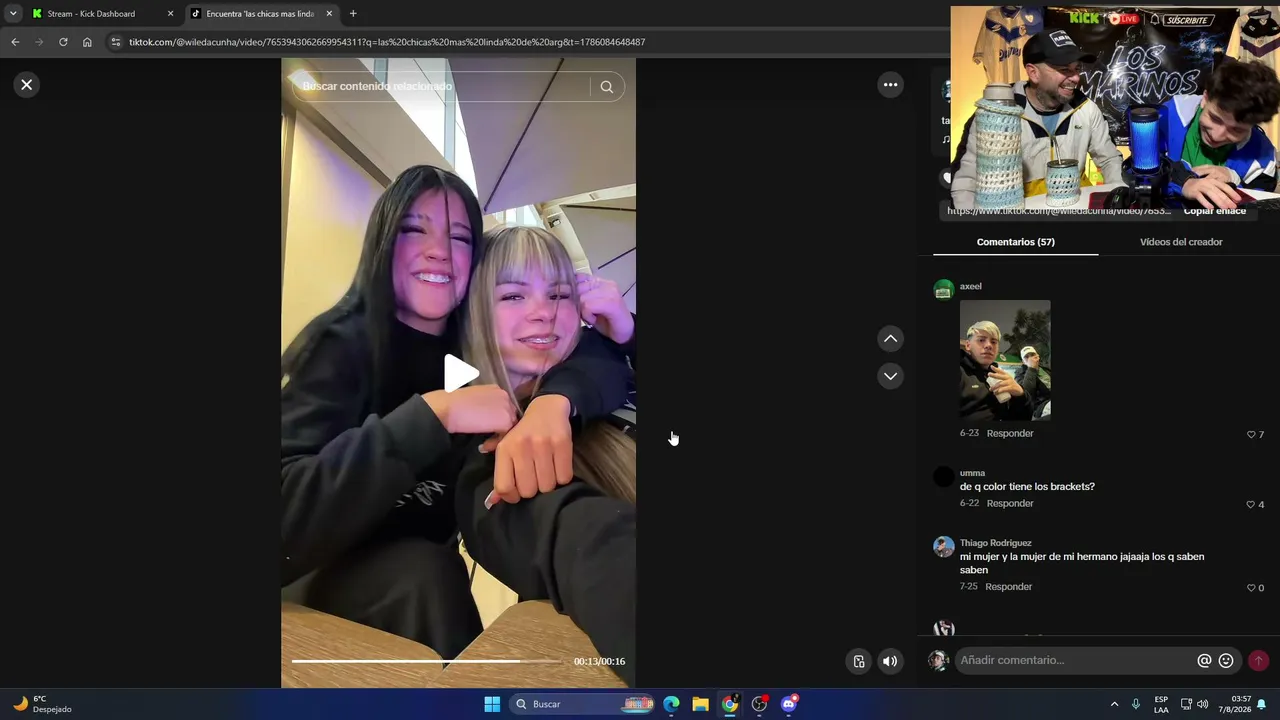This screenshot has height=720, width=1280.
Task: Go to the next video with down chevron
Action: tap(890, 376)
